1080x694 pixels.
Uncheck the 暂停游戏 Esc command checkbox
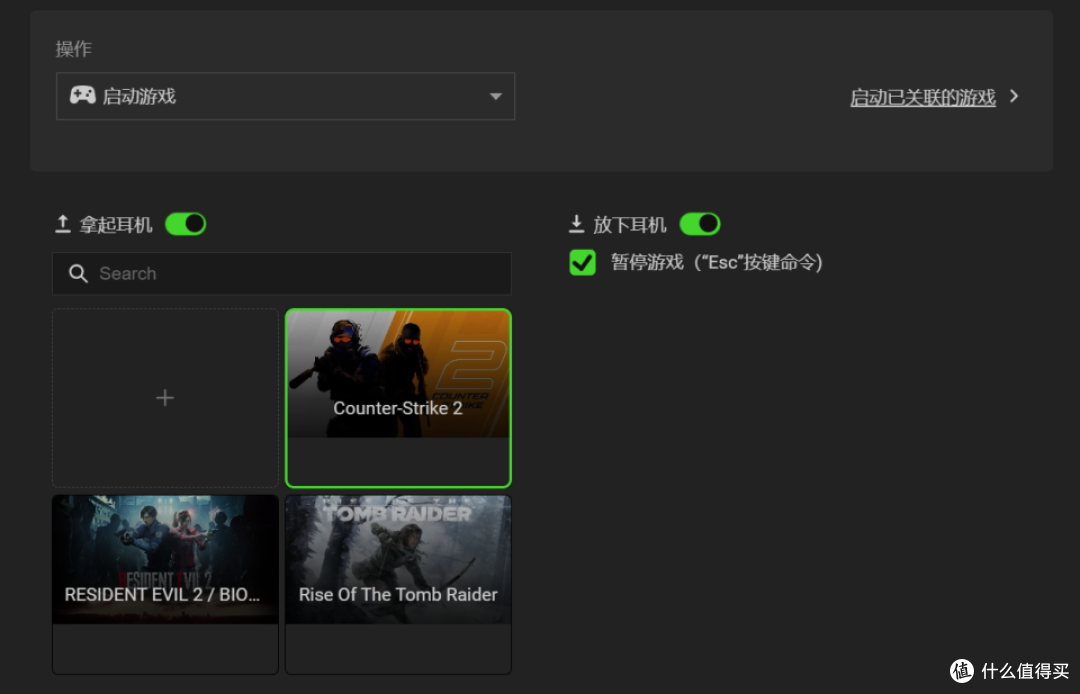point(583,262)
